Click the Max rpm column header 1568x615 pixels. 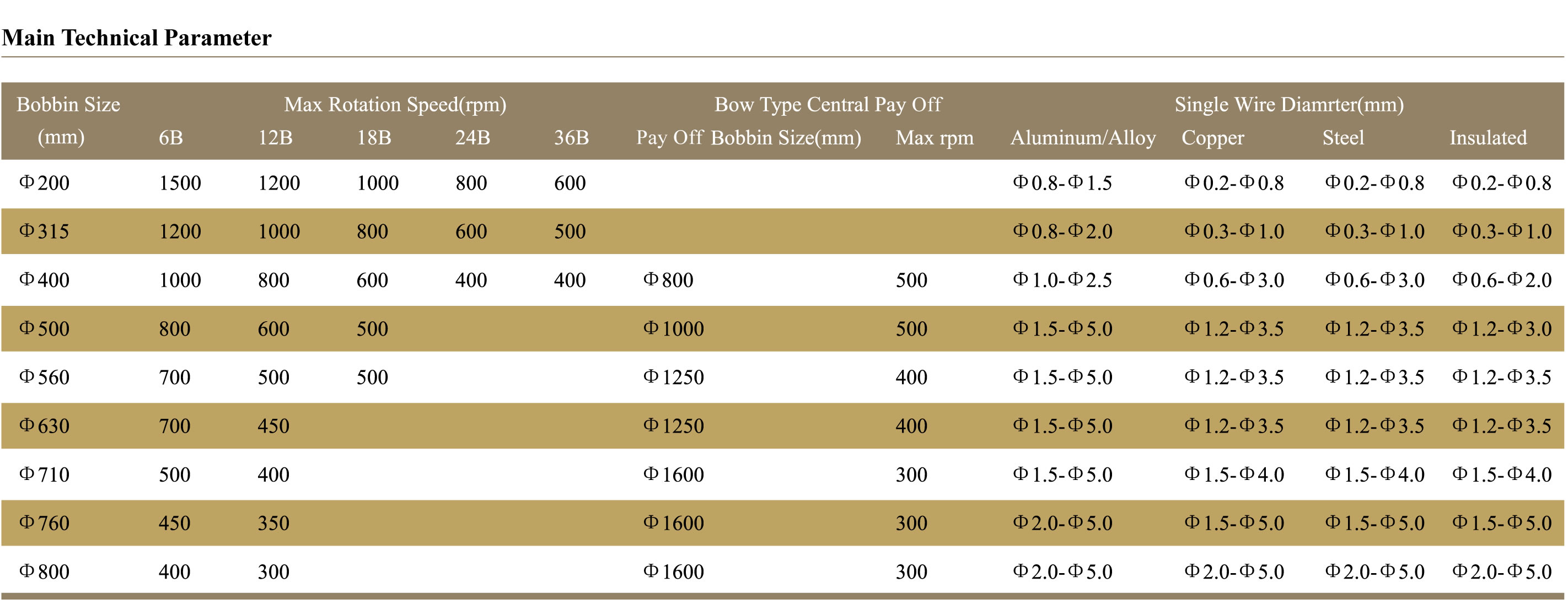pyautogui.click(x=935, y=138)
